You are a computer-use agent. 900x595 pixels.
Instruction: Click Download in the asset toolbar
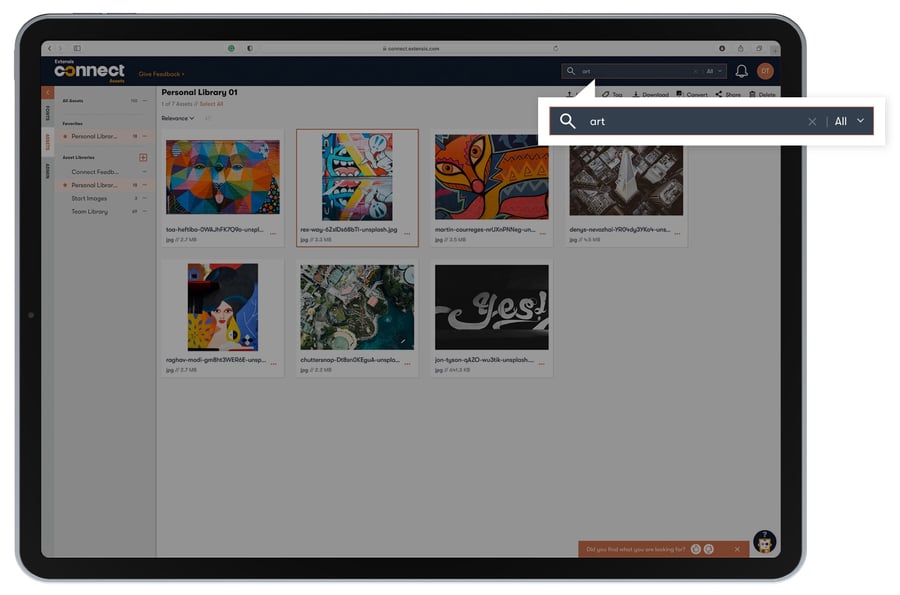click(650, 95)
